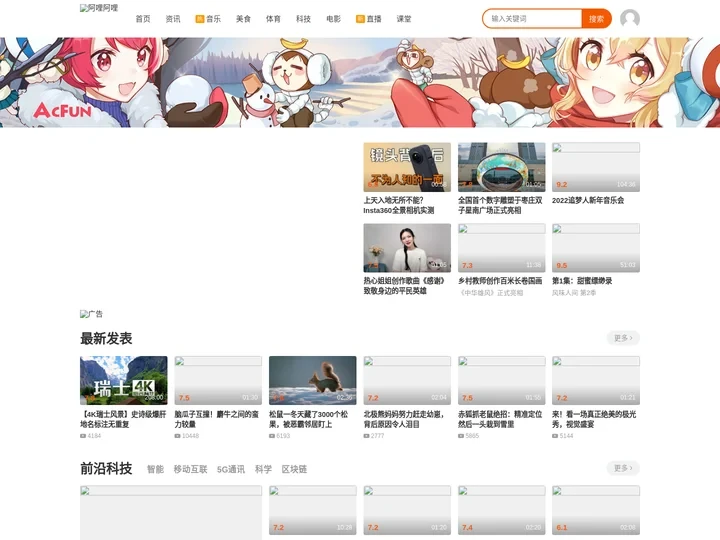This screenshot has height=540, width=720.
Task: Open title link 来！看一场真正绝美的极光秀
Action: tap(594, 419)
